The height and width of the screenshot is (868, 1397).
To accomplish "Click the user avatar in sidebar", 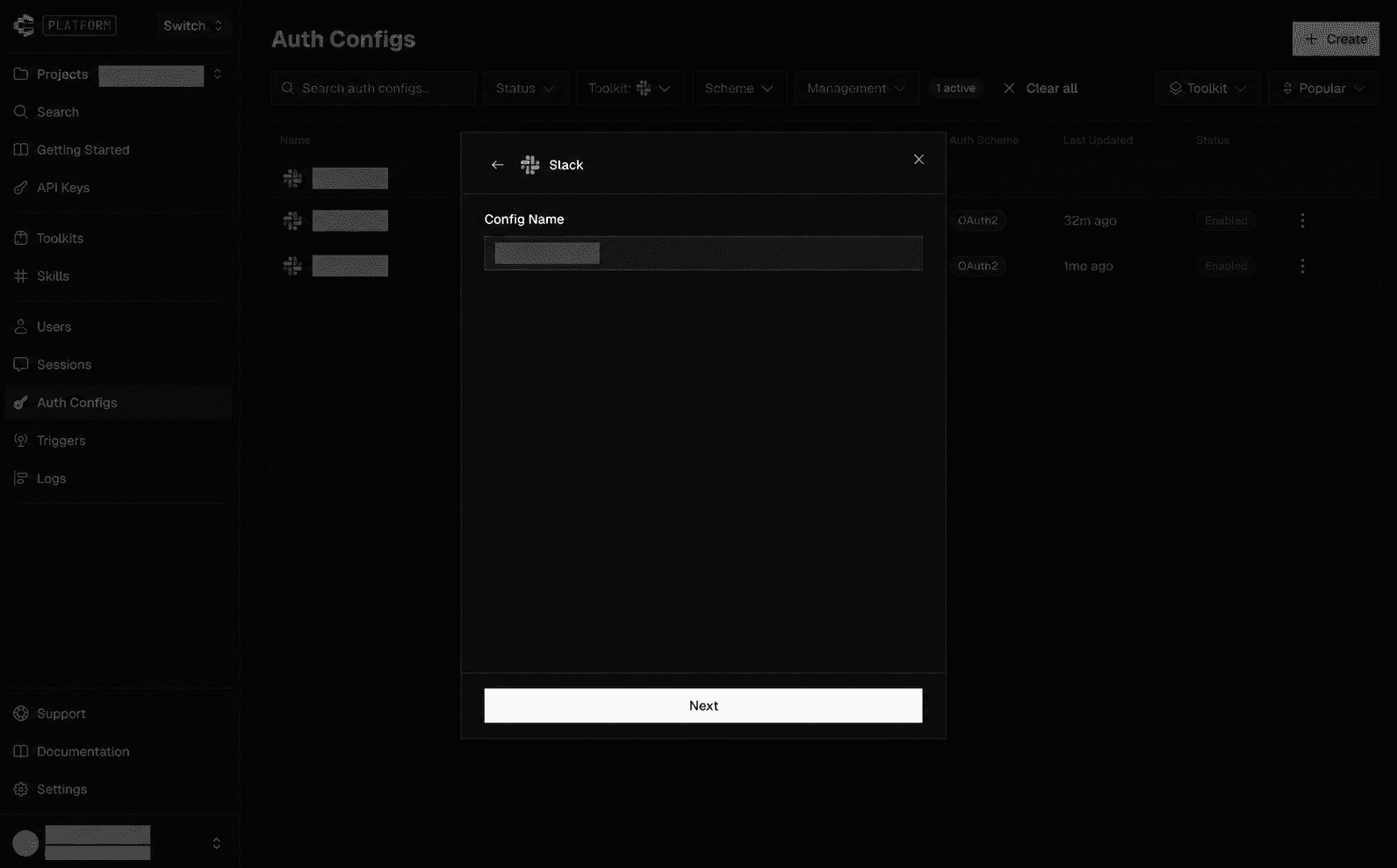I will click(x=25, y=843).
